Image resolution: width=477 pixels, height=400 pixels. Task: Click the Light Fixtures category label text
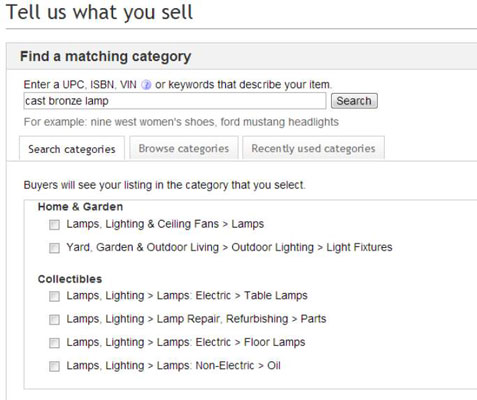tap(229, 247)
